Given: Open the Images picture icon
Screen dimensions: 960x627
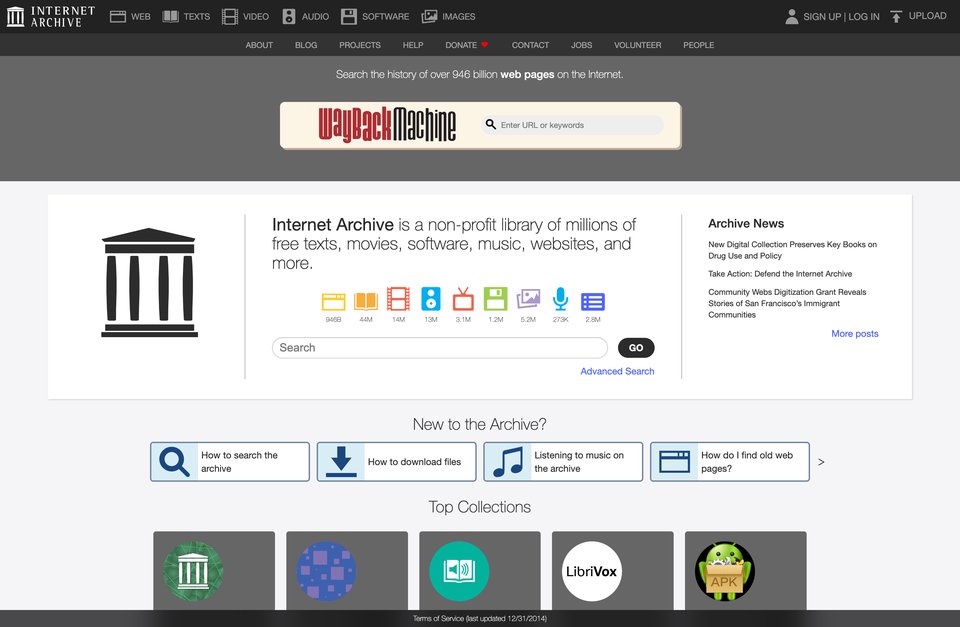Looking at the screenshot, I should (429, 17).
